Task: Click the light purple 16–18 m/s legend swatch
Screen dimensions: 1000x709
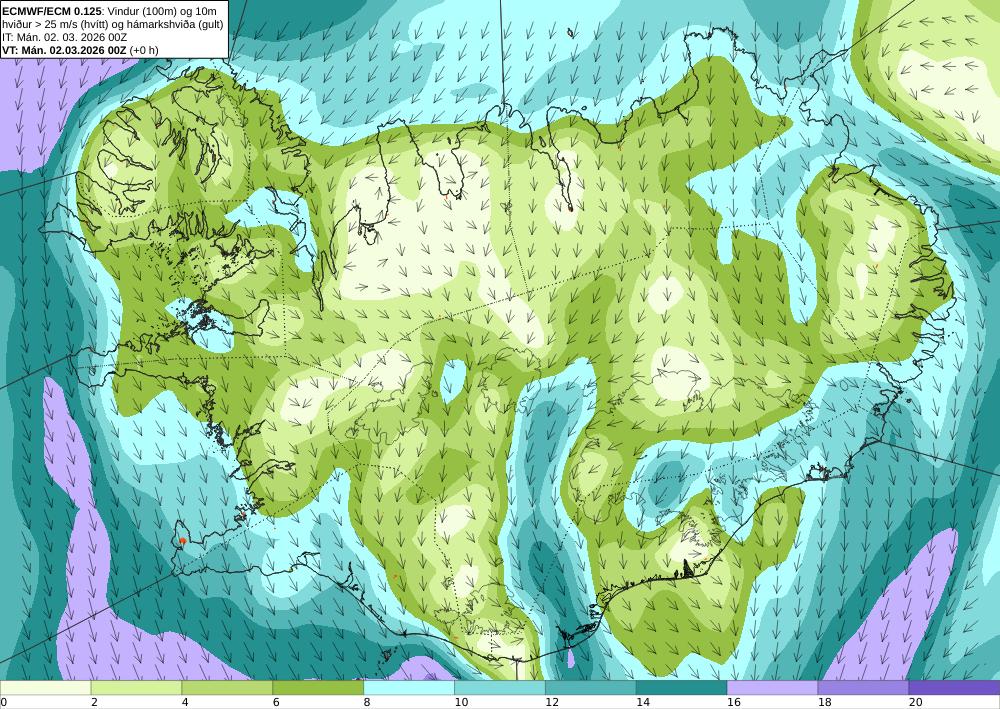Action: pos(772,688)
